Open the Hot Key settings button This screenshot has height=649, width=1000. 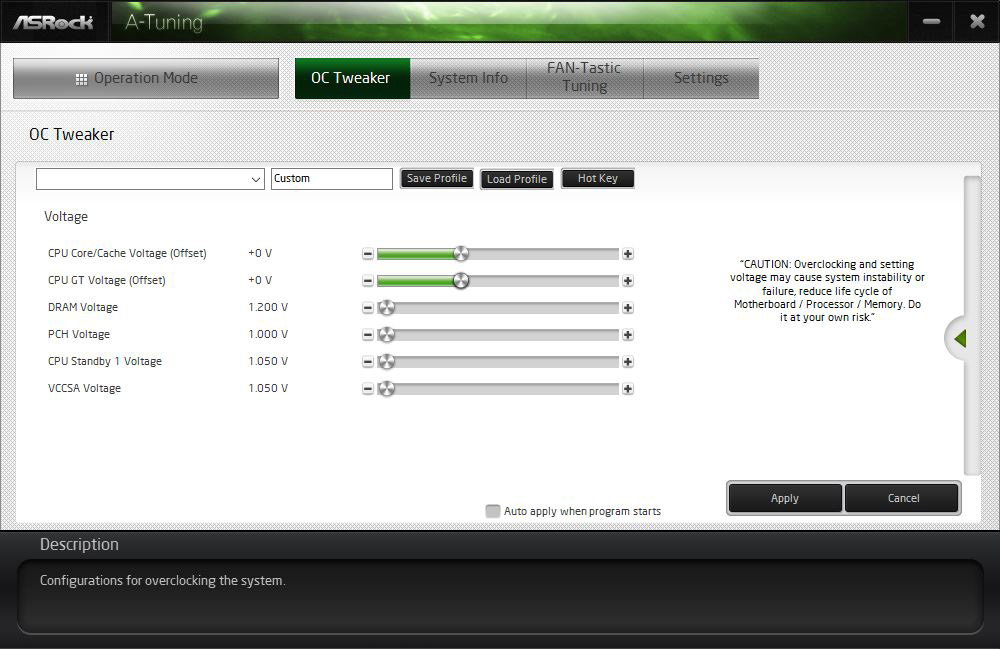[598, 179]
